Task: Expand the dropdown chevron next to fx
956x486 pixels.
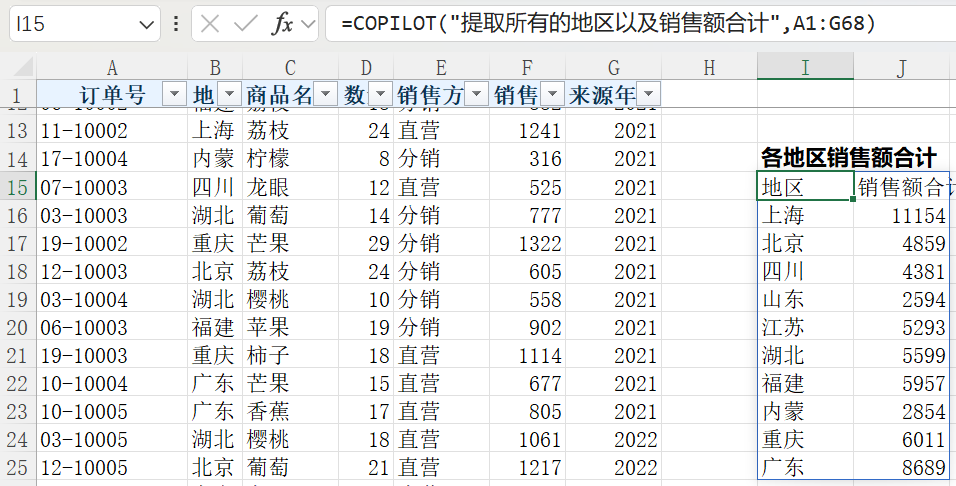Action: pos(306,24)
